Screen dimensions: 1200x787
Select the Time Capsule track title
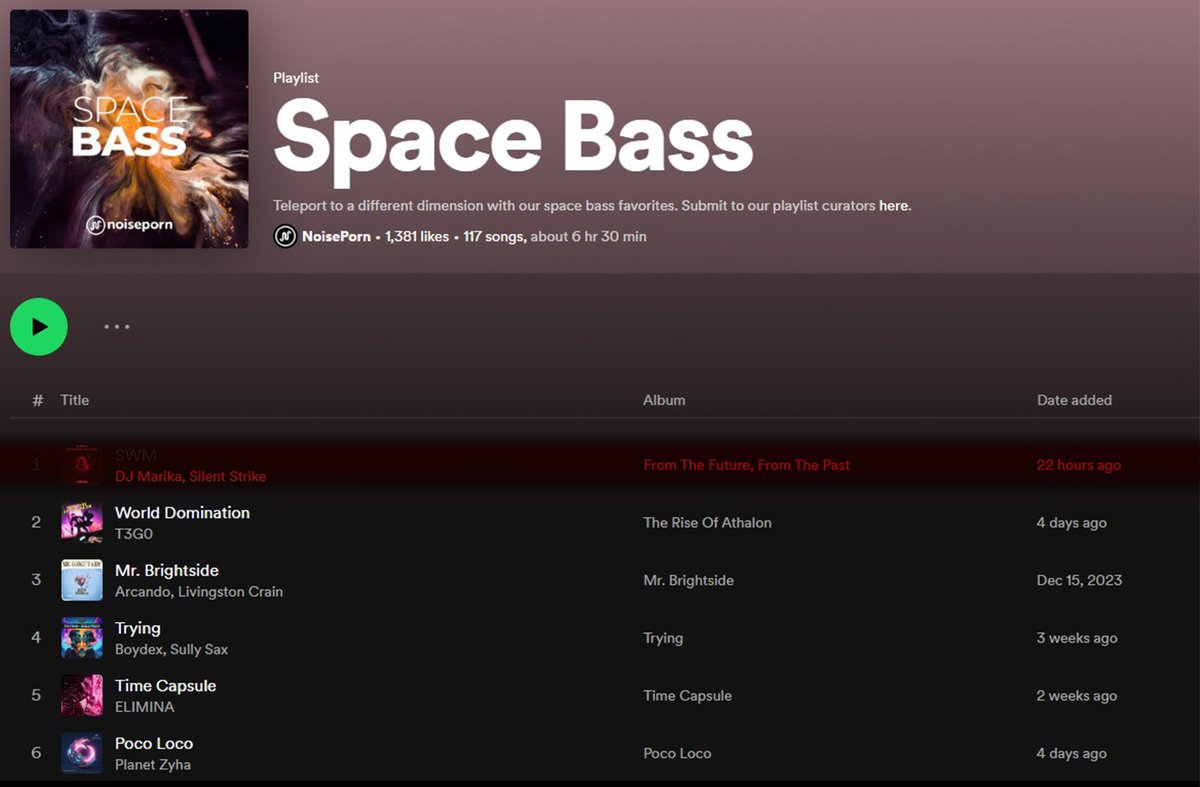point(166,686)
